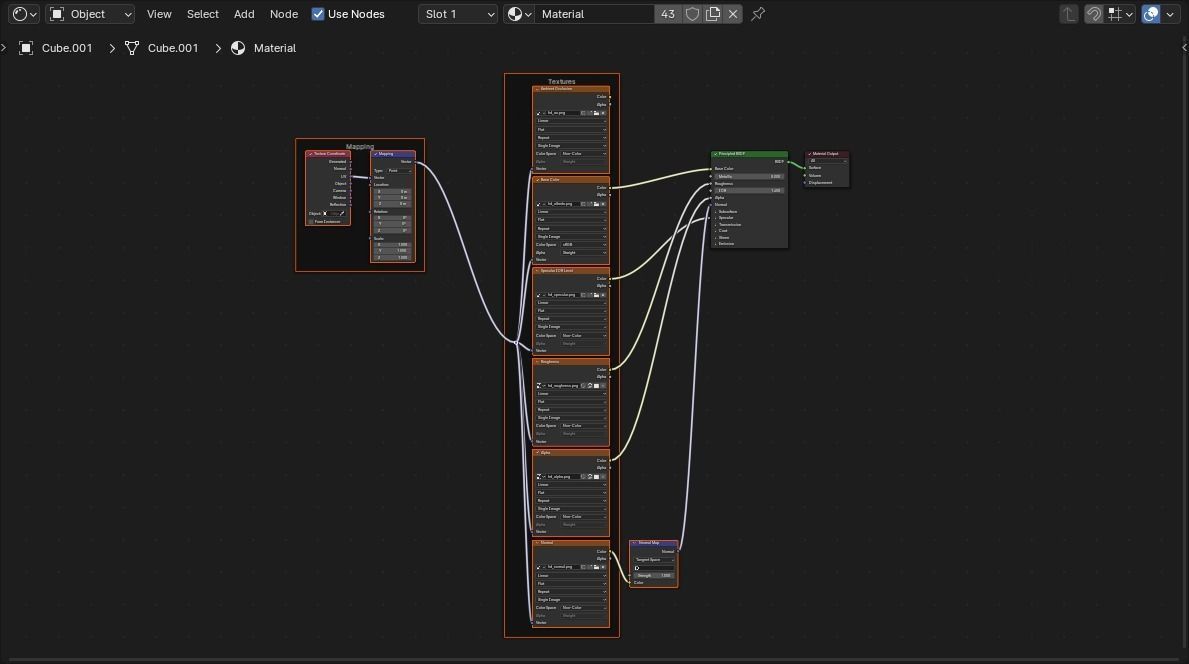Unlink the material with the X button
The width and height of the screenshot is (1189, 664).
click(x=733, y=14)
